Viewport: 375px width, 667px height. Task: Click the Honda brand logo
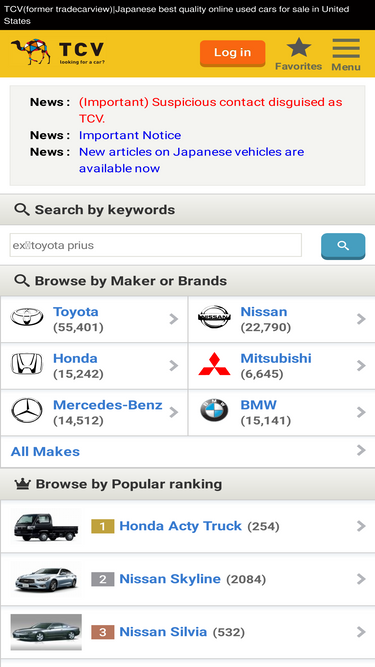[27, 364]
